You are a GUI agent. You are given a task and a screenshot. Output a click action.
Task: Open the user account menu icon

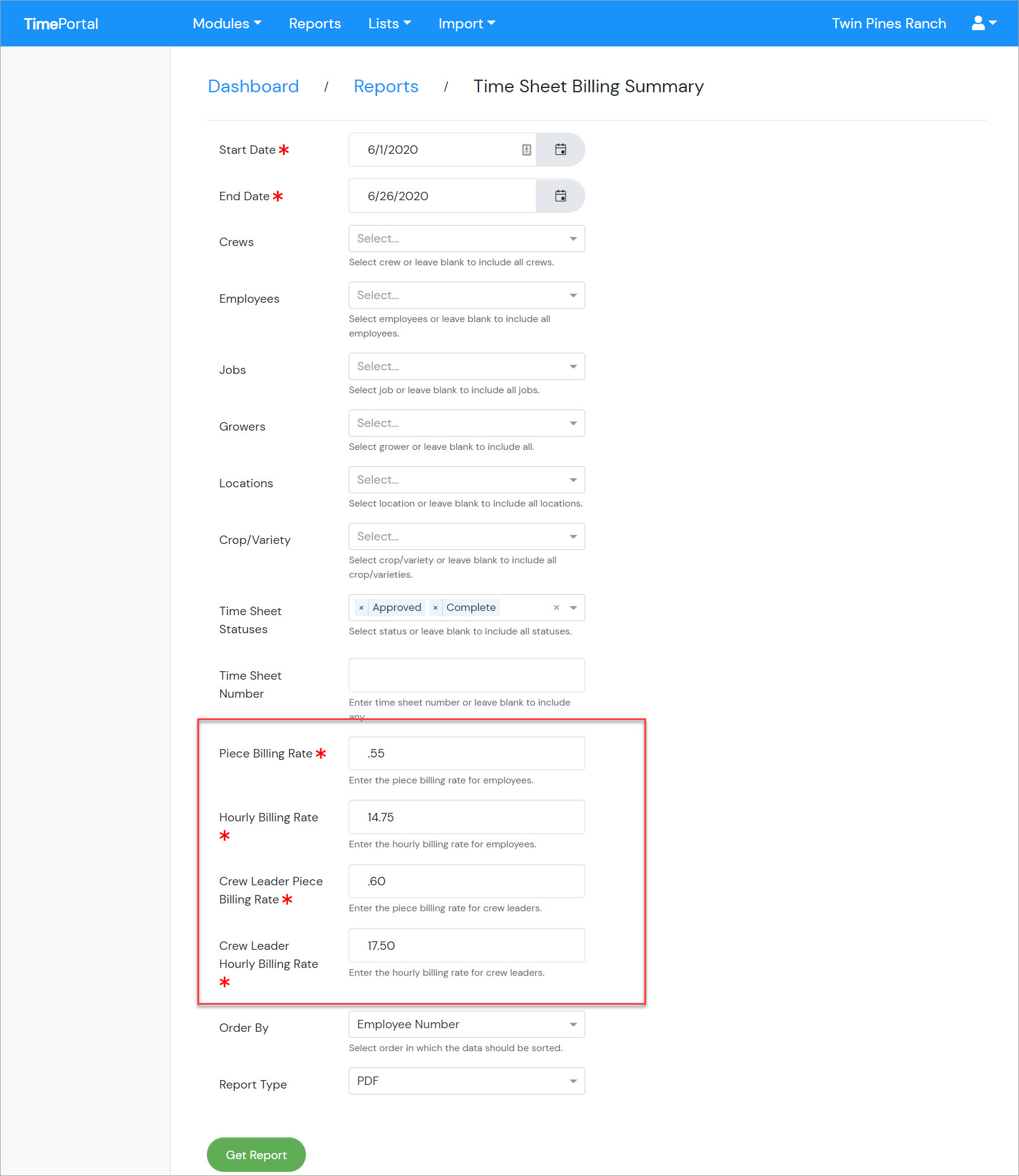click(x=984, y=24)
